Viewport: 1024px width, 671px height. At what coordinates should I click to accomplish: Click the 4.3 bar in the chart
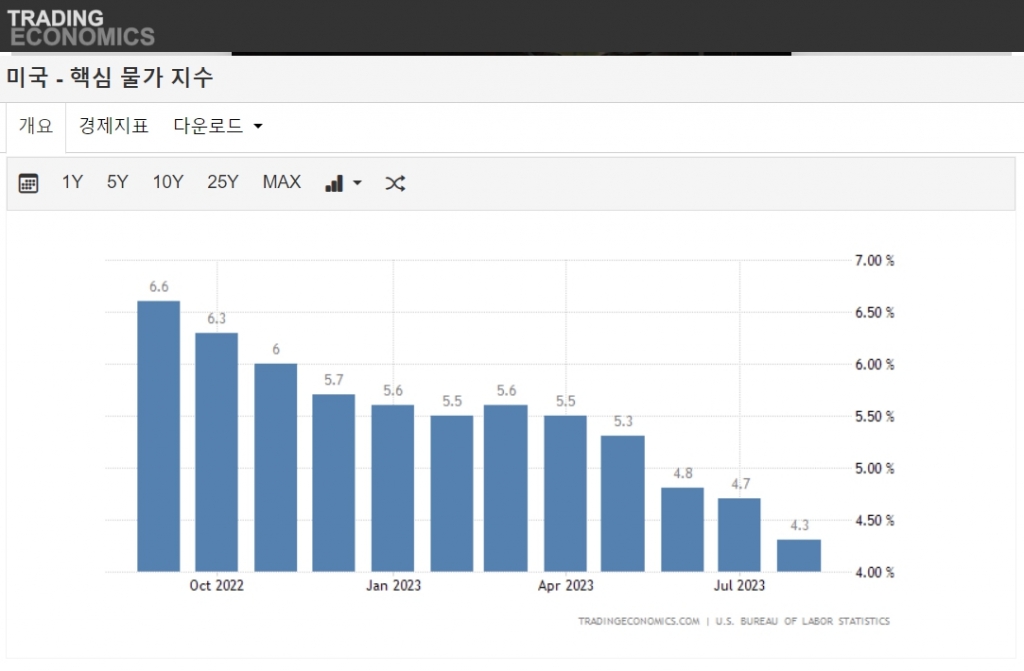click(x=799, y=555)
